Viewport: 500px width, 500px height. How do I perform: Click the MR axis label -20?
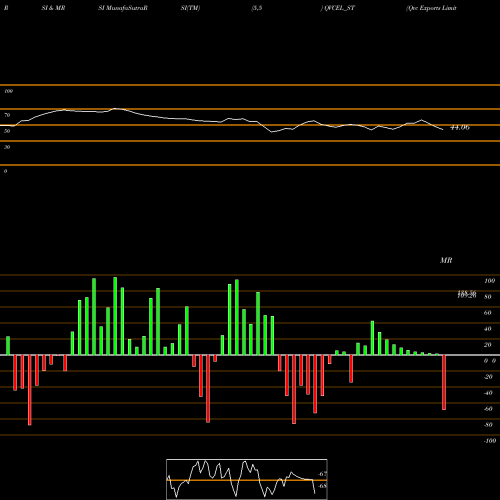[489, 377]
